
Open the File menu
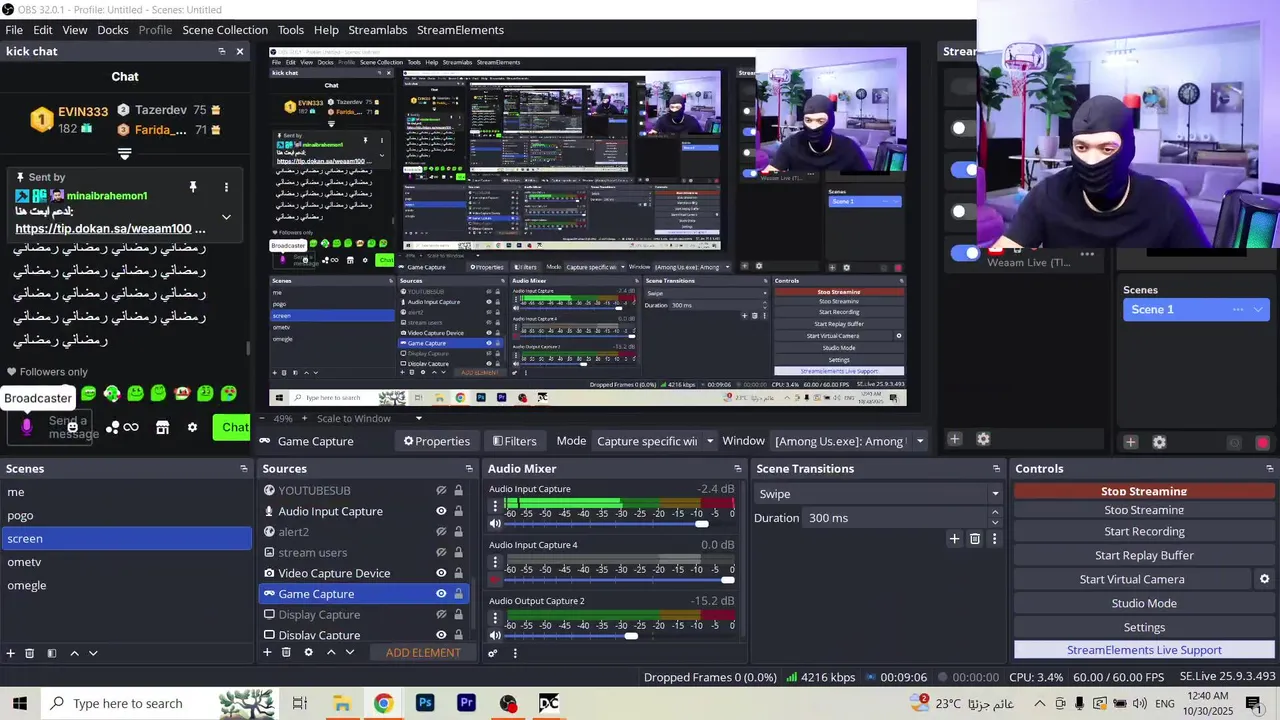click(14, 30)
